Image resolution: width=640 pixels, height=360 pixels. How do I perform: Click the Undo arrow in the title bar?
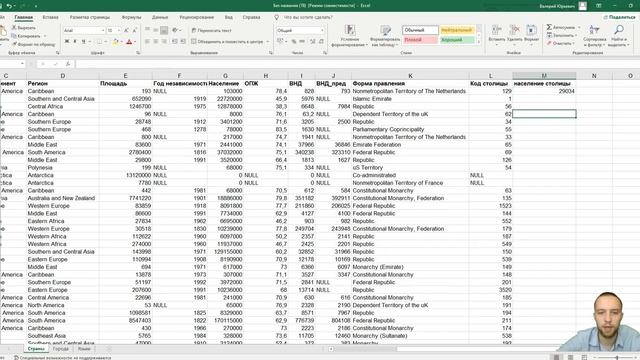[9, 6]
